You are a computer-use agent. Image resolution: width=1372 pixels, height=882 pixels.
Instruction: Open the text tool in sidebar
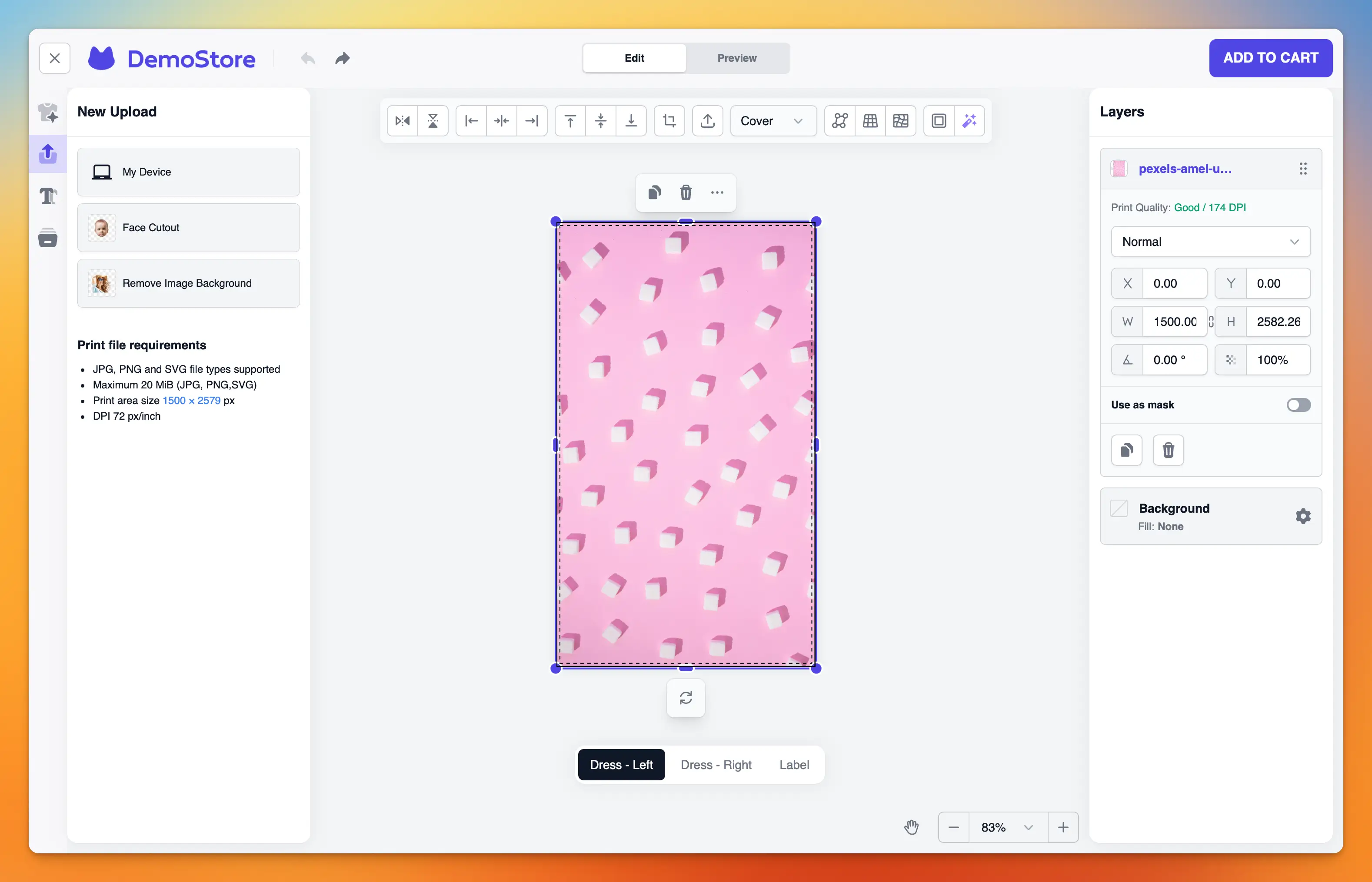pos(48,196)
